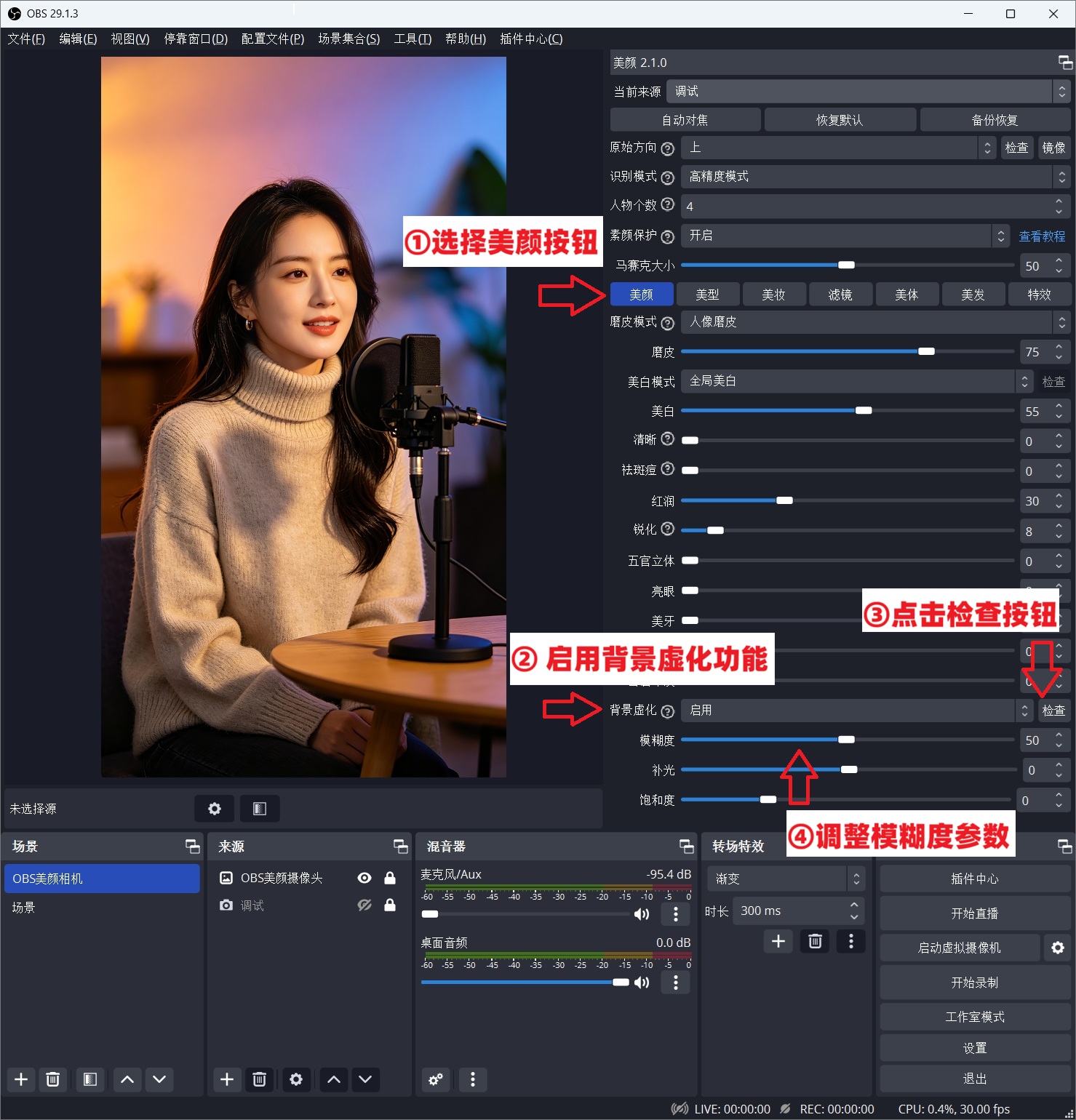The image size is (1076, 1120).
Task: Add a transition with plus icon
Action: point(778,941)
